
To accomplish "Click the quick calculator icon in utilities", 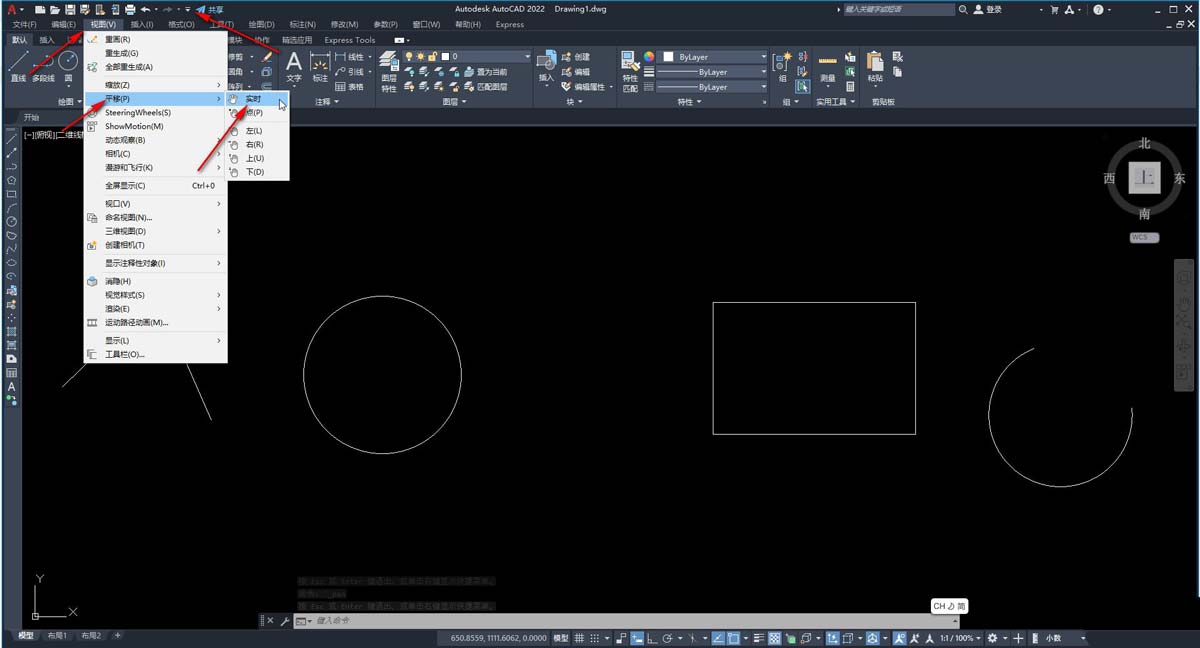I will pos(850,87).
